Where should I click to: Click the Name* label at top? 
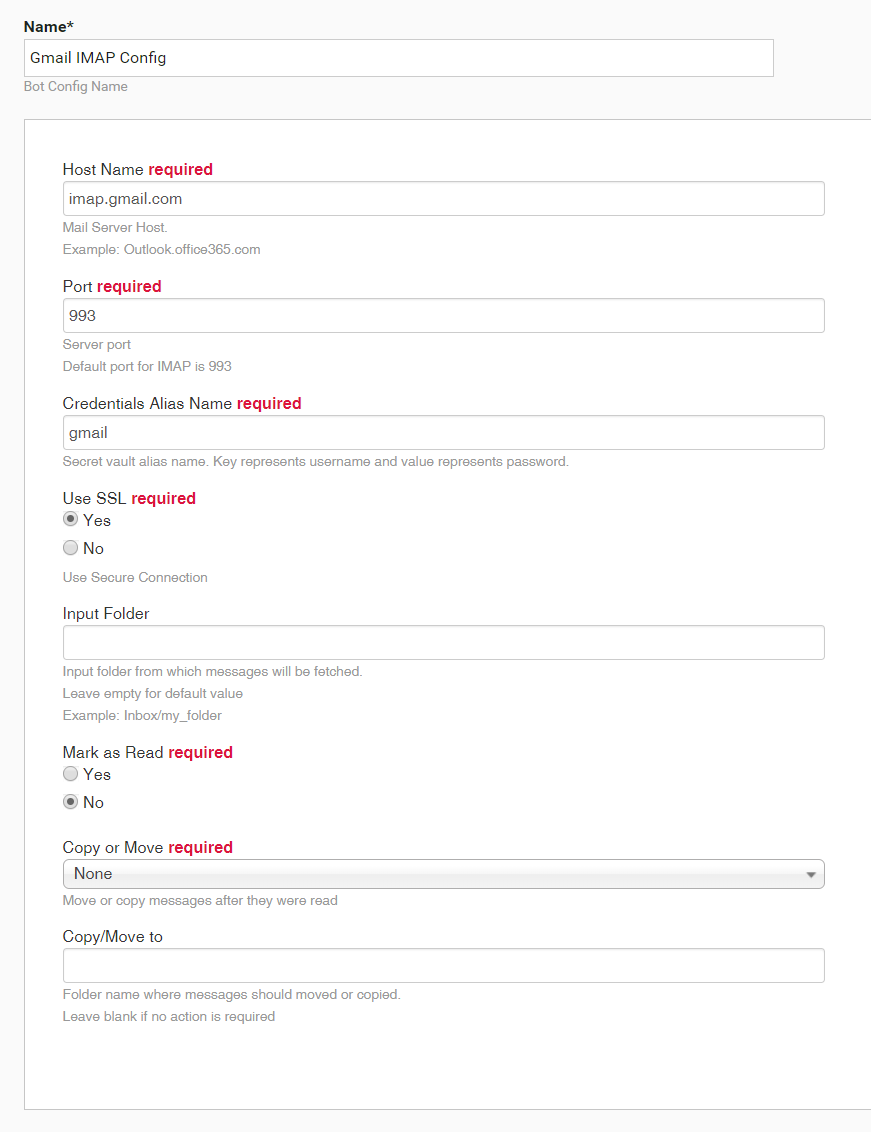48,27
